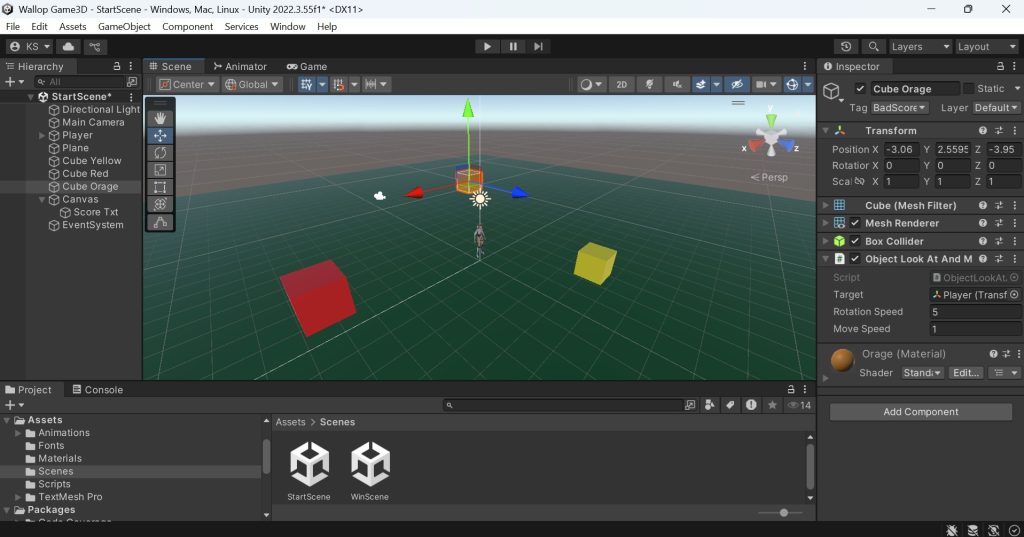This screenshot has width=1024, height=537.
Task: Click the Project search field
Action: coord(564,405)
